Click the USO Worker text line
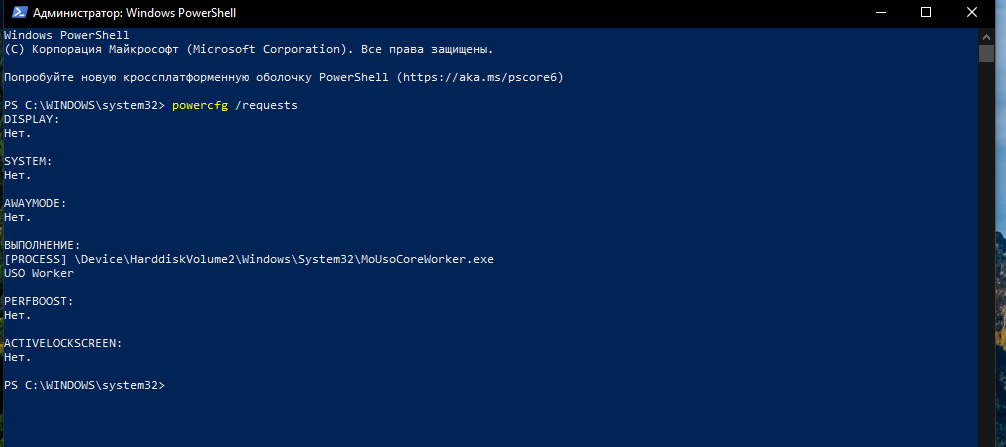The image size is (1006, 447). click(x=38, y=273)
